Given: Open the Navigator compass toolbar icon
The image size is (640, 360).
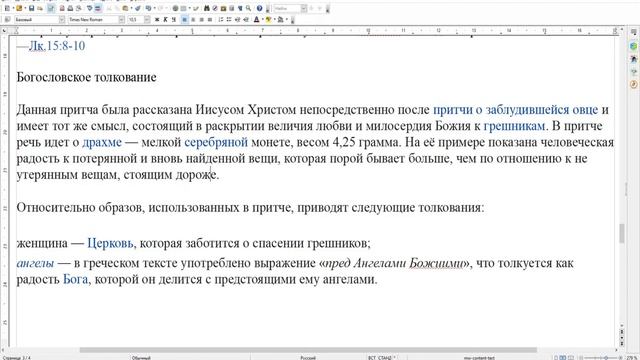Looking at the screenshot, I should pyautogui.click(x=215, y=8).
